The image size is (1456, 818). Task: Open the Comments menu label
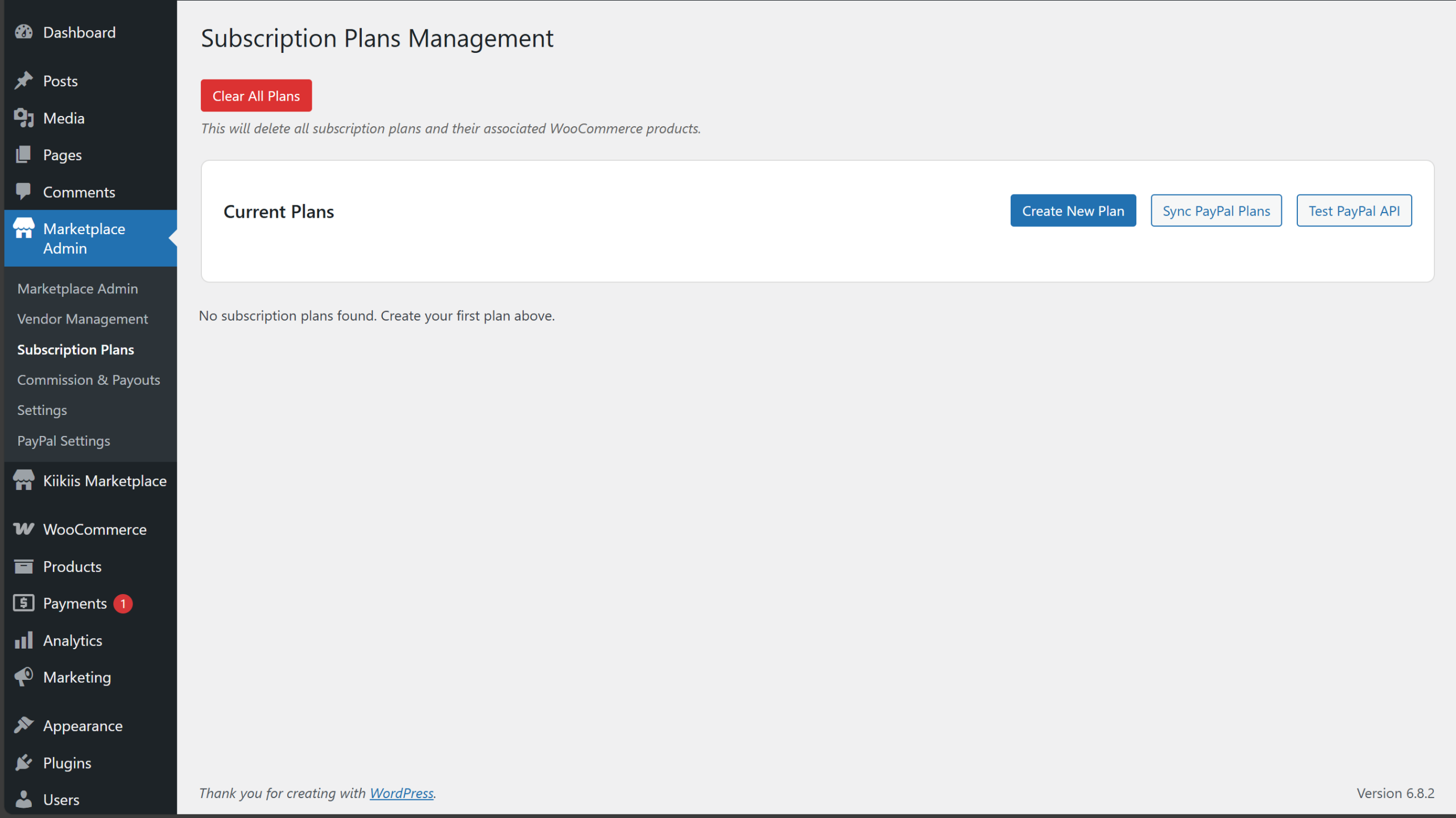pyautogui.click(x=79, y=192)
